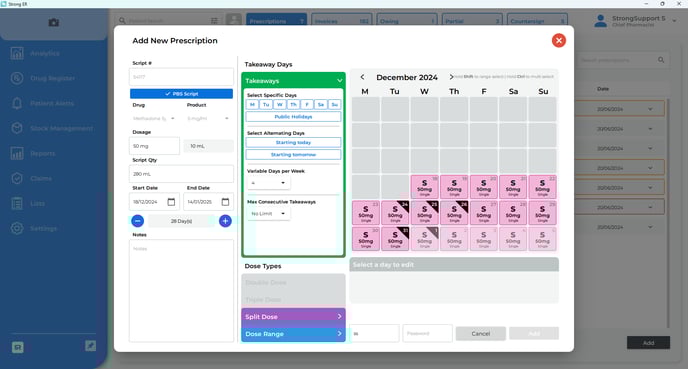The width and height of the screenshot is (688, 369).
Task: Click the blue plus days button
Action: click(x=225, y=221)
